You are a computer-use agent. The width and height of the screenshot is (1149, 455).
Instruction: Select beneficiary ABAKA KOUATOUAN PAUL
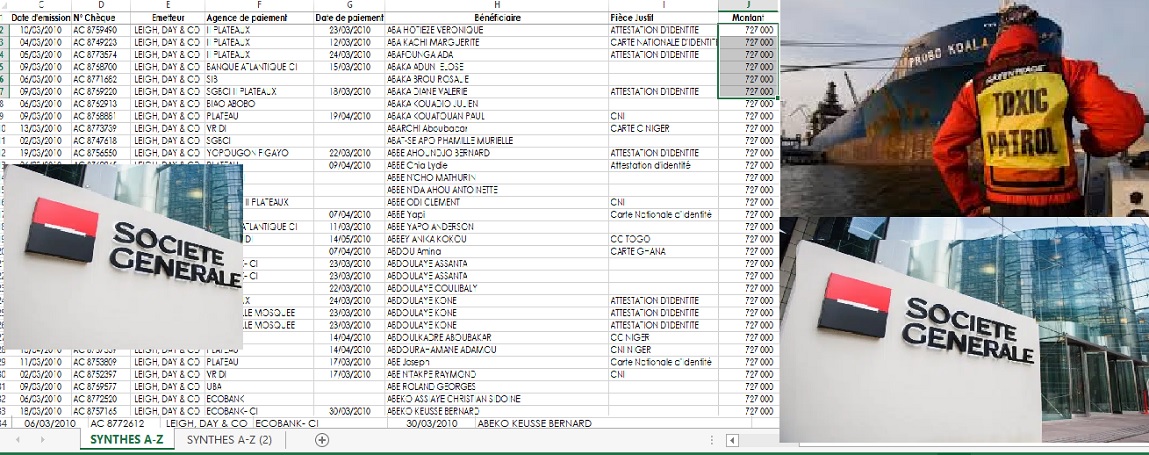(497, 116)
